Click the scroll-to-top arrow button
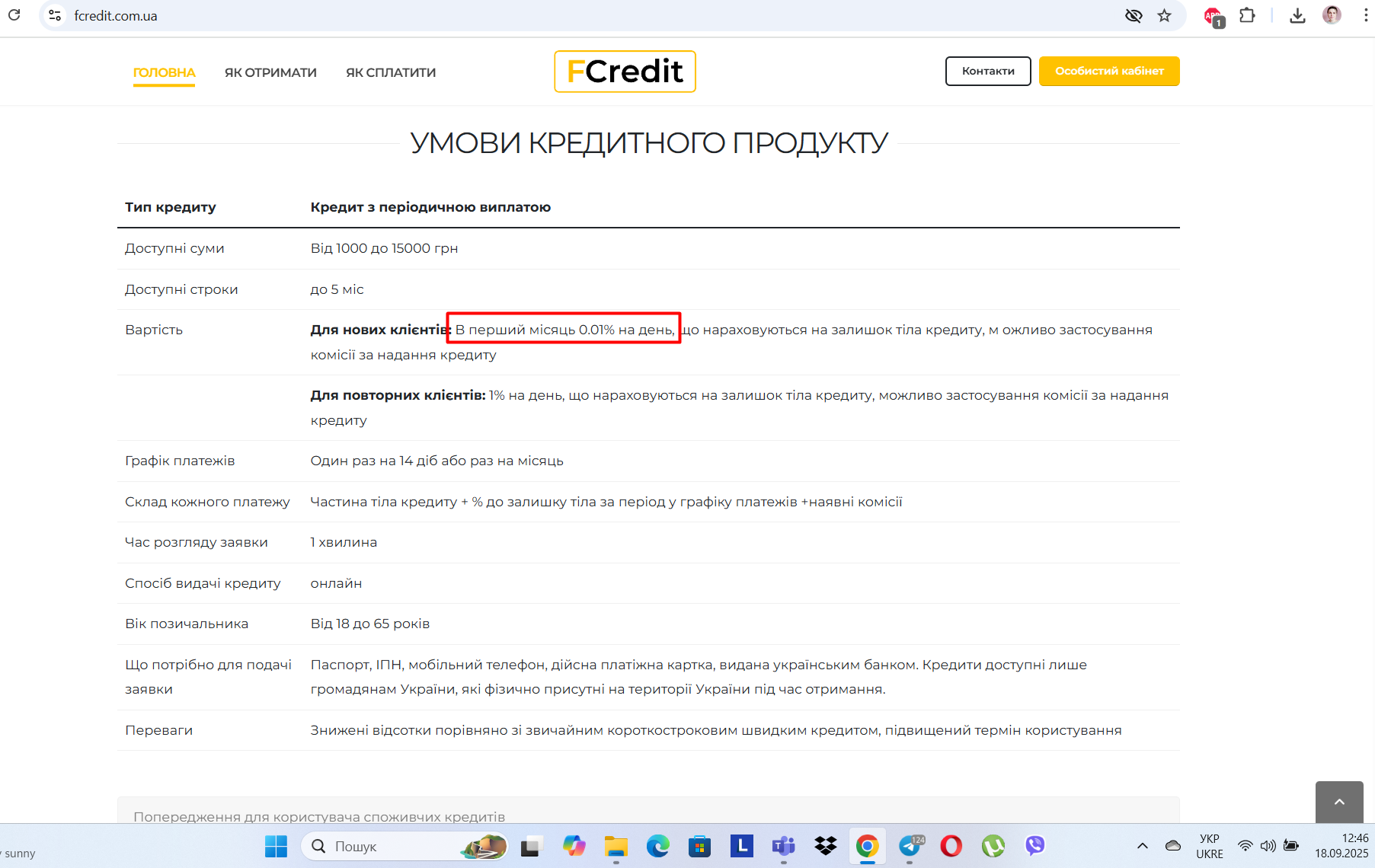The width and height of the screenshot is (1375, 868). [1339, 802]
